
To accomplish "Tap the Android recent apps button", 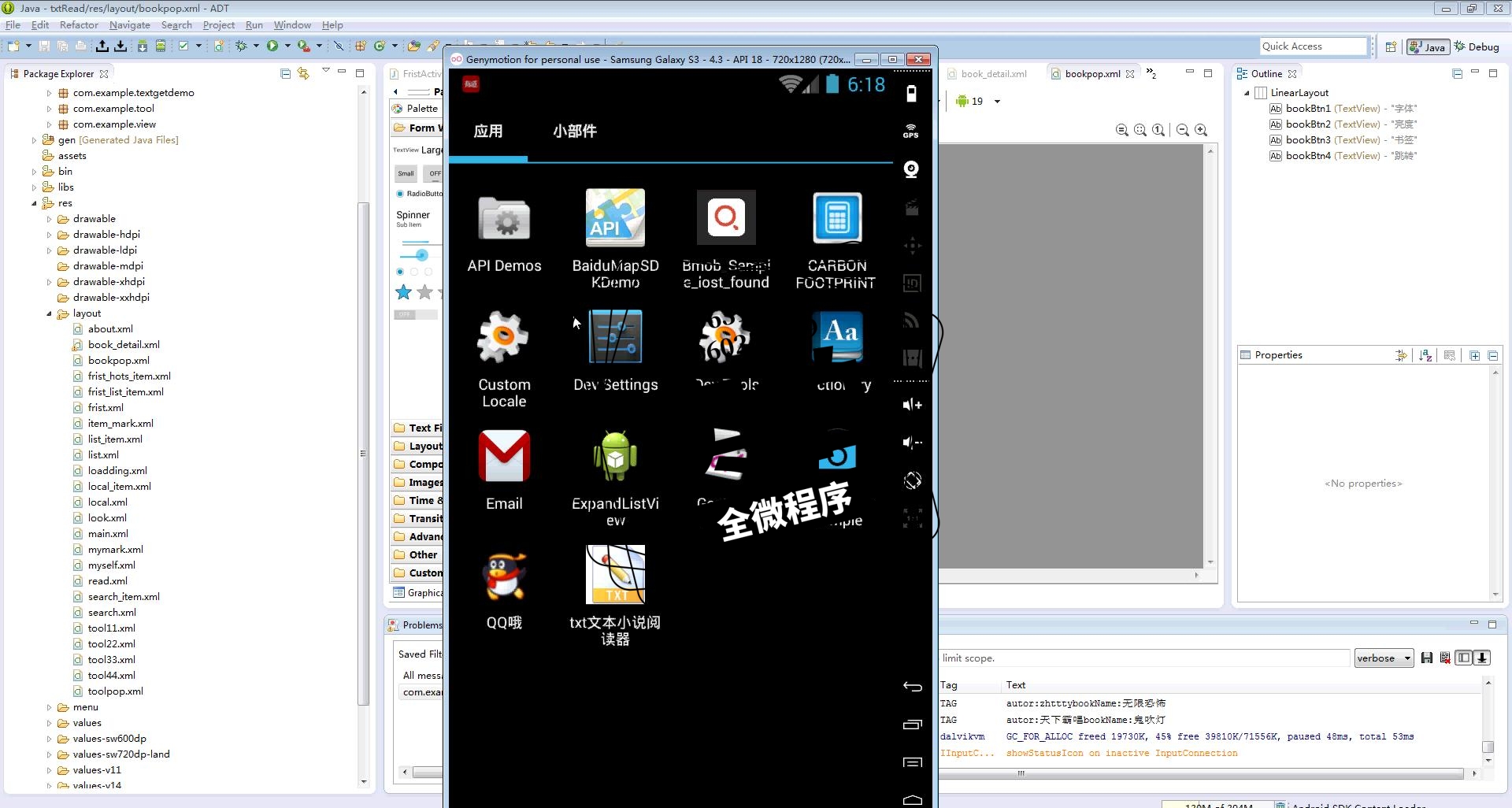I will click(912, 725).
